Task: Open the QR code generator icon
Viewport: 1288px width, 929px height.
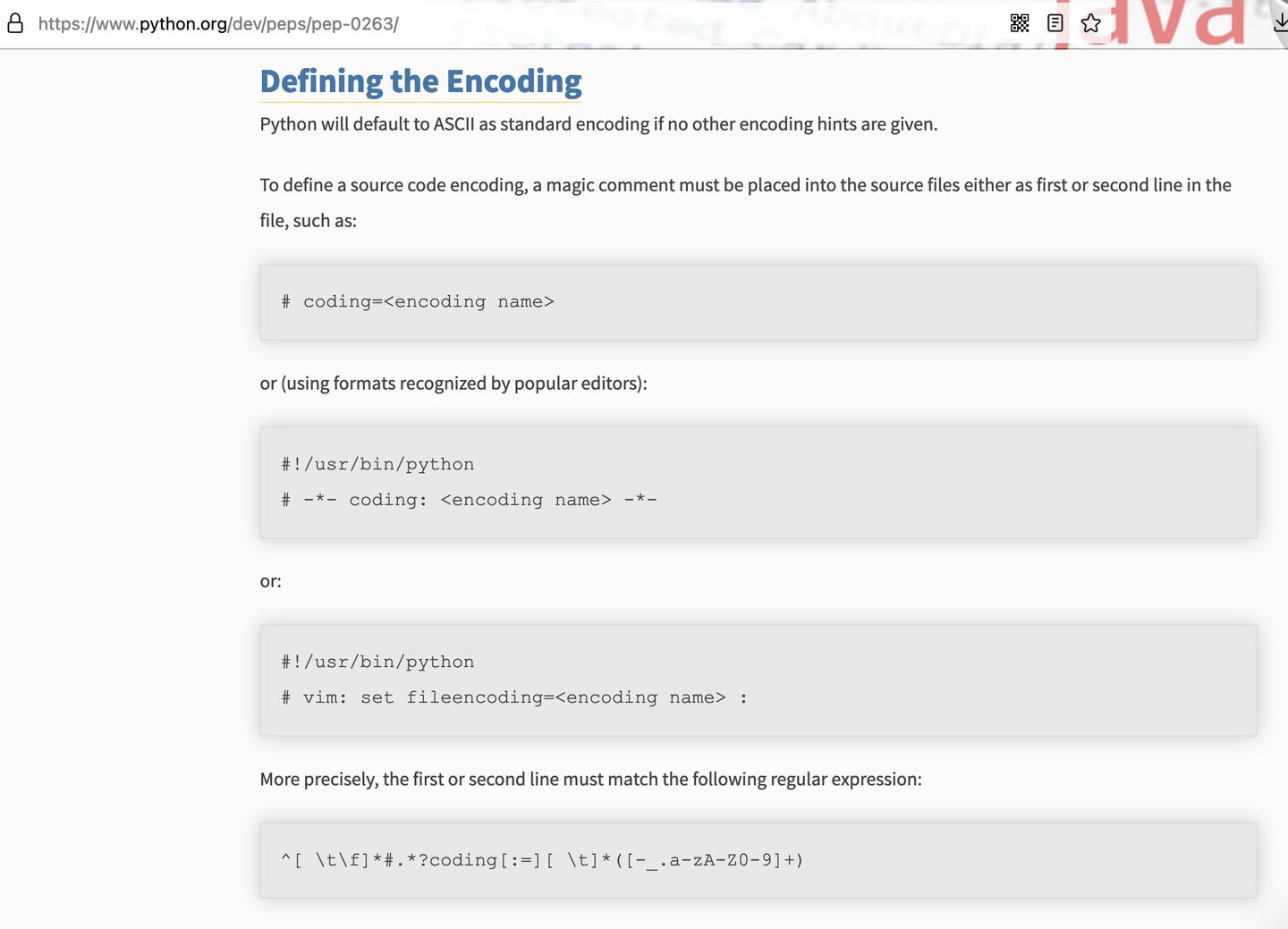Action: tap(1020, 23)
